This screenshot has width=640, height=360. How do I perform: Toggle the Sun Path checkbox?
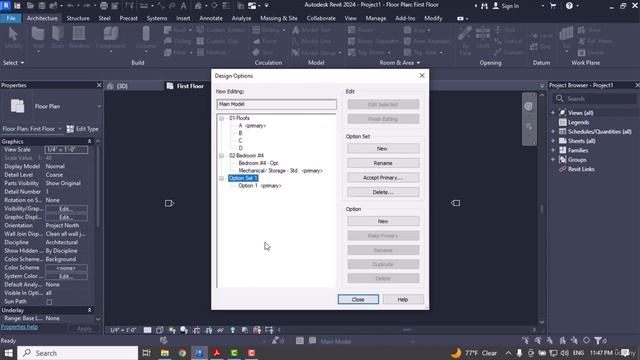point(49,302)
